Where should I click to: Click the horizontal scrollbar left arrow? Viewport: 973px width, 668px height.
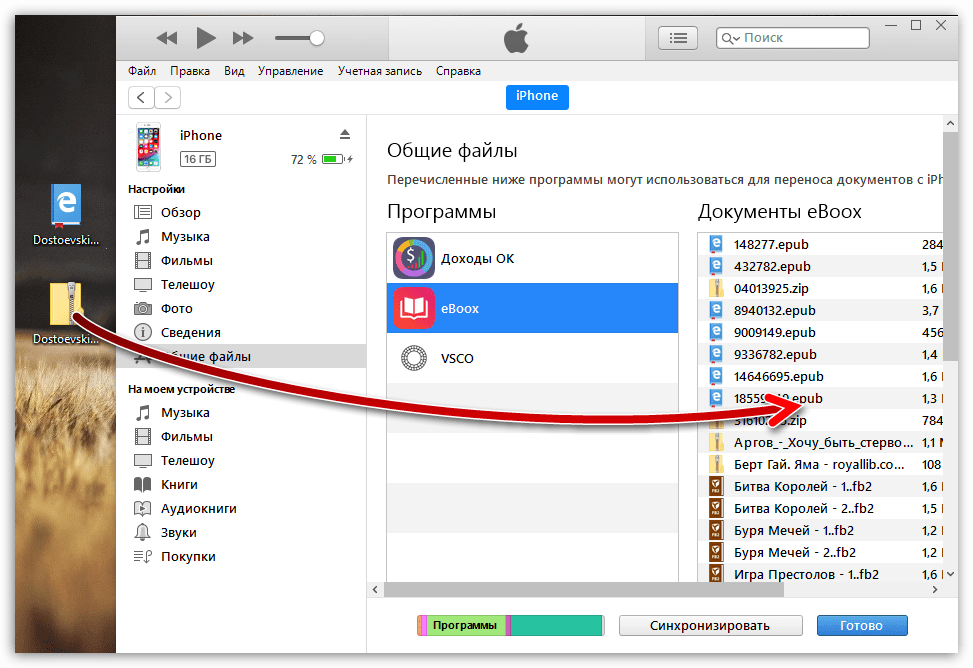[x=375, y=590]
